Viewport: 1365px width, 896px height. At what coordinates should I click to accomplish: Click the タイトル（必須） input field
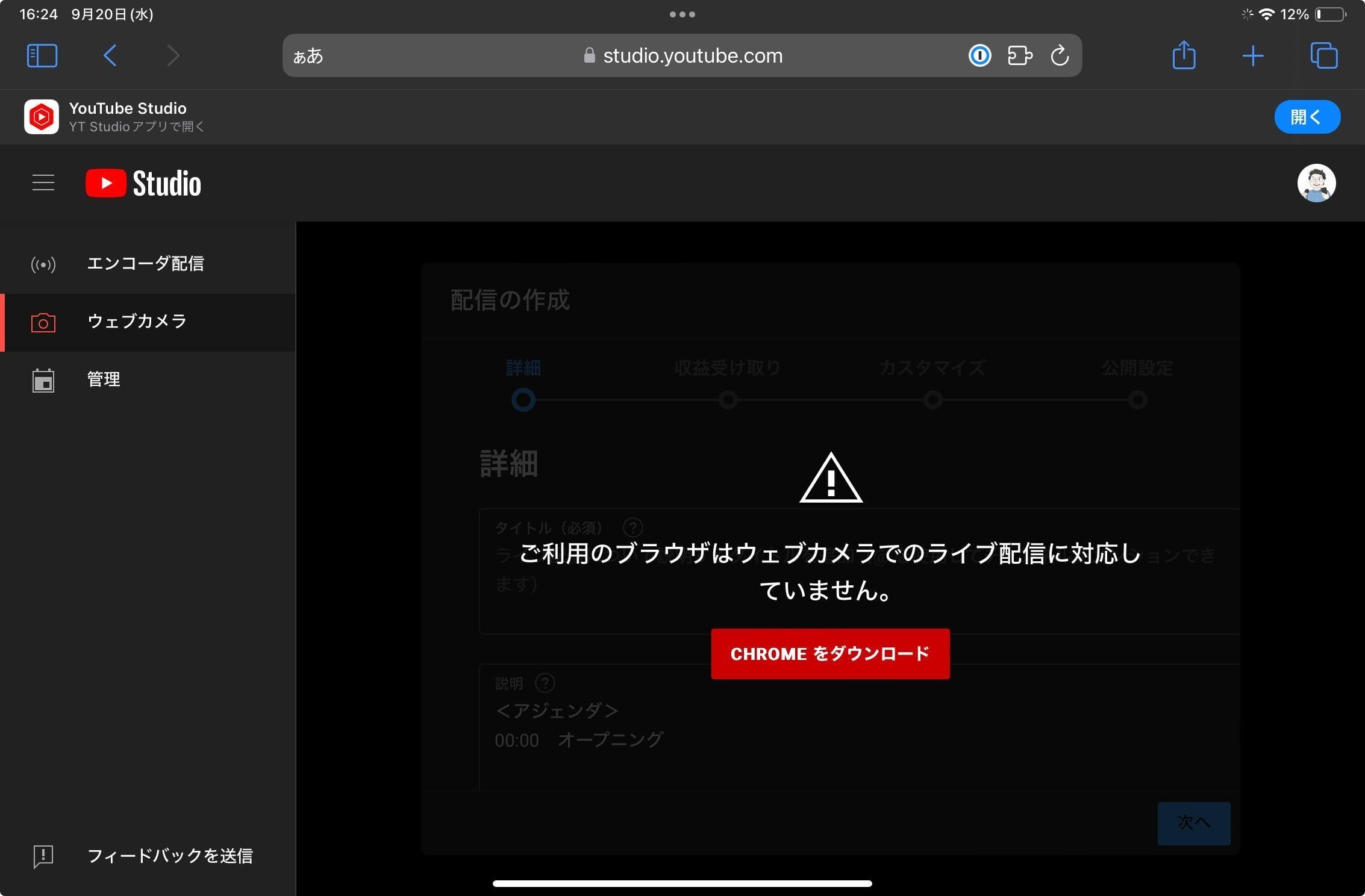pyautogui.click(x=859, y=571)
